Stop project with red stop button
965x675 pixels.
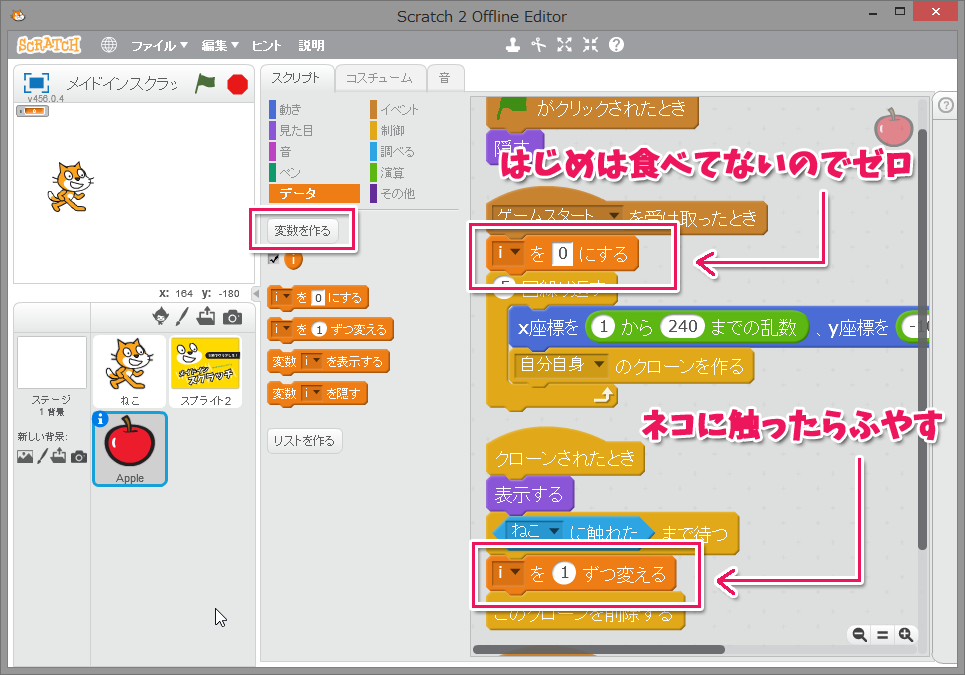pos(238,84)
